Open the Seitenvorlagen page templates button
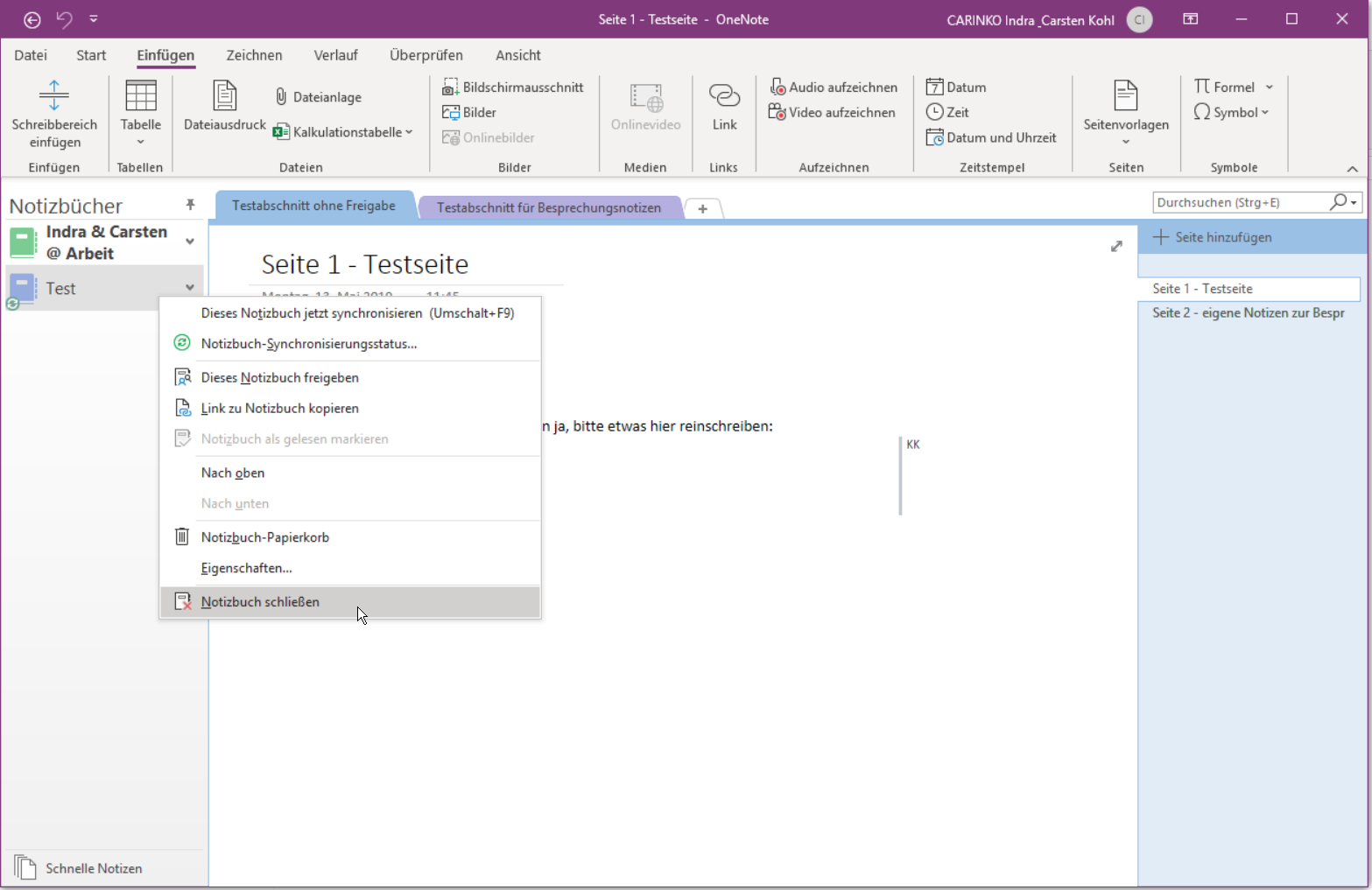This screenshot has width=1372, height=890. tap(1126, 112)
